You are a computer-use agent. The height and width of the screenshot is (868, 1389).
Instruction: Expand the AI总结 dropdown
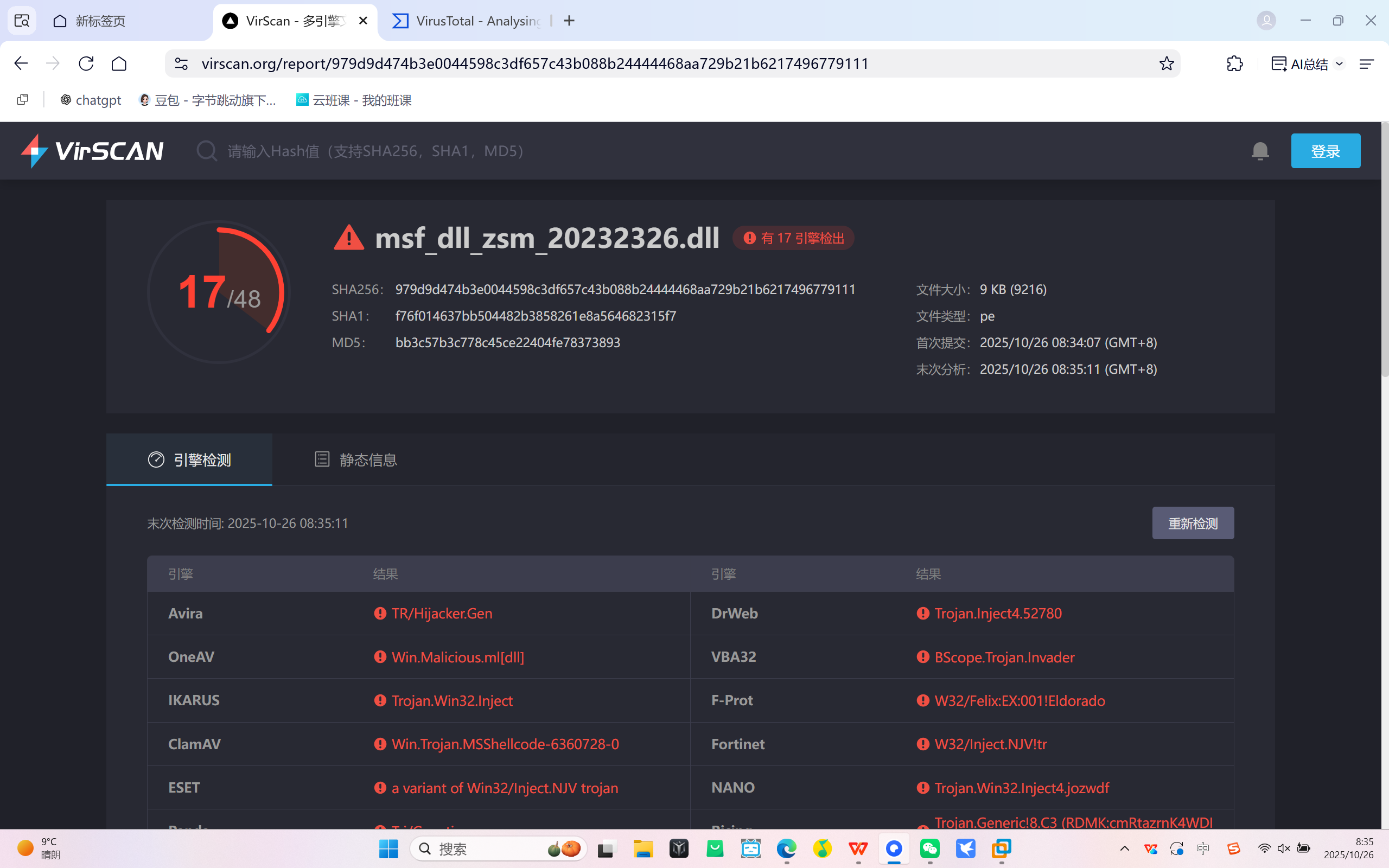(1339, 63)
